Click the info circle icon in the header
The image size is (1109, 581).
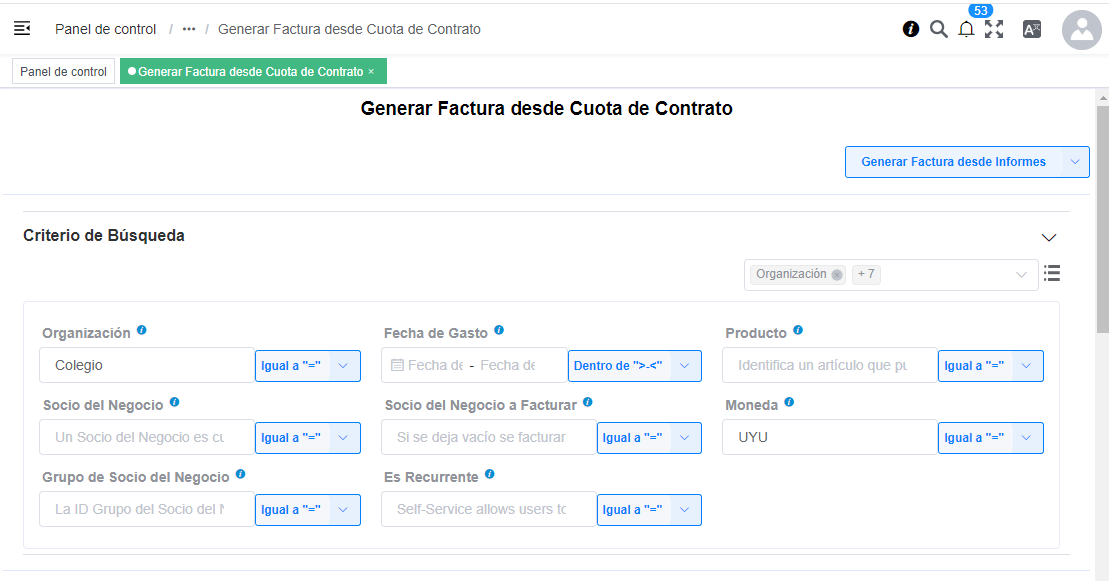[910, 29]
